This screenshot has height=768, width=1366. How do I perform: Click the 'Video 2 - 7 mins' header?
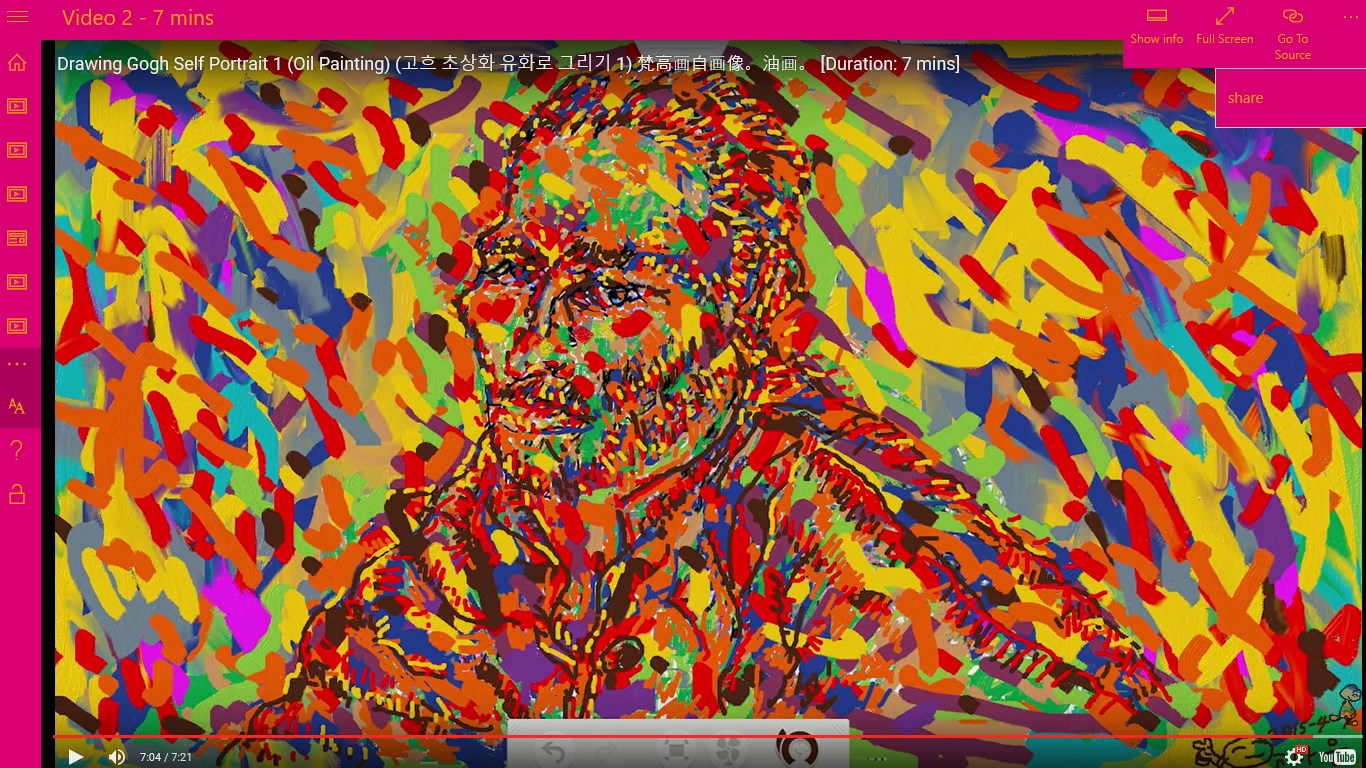click(138, 18)
